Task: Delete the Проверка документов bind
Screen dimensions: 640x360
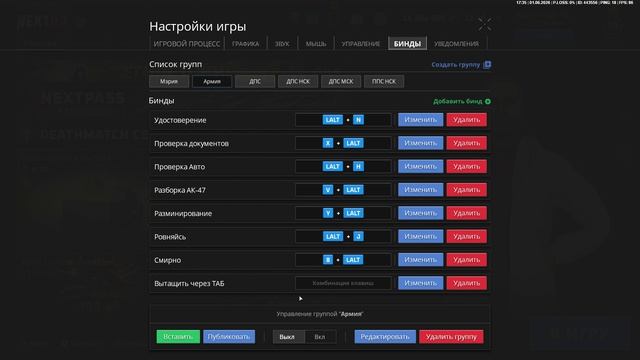Action: coord(466,143)
